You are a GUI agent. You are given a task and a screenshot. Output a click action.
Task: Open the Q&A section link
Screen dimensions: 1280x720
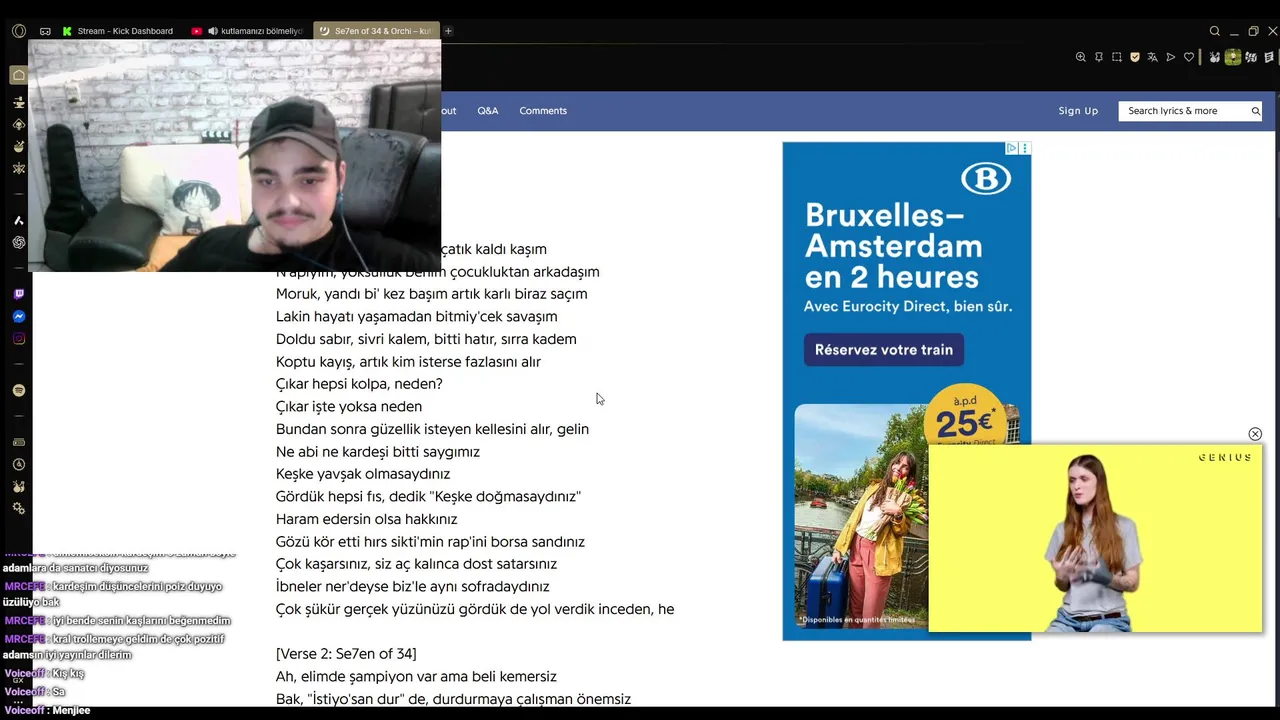488,111
